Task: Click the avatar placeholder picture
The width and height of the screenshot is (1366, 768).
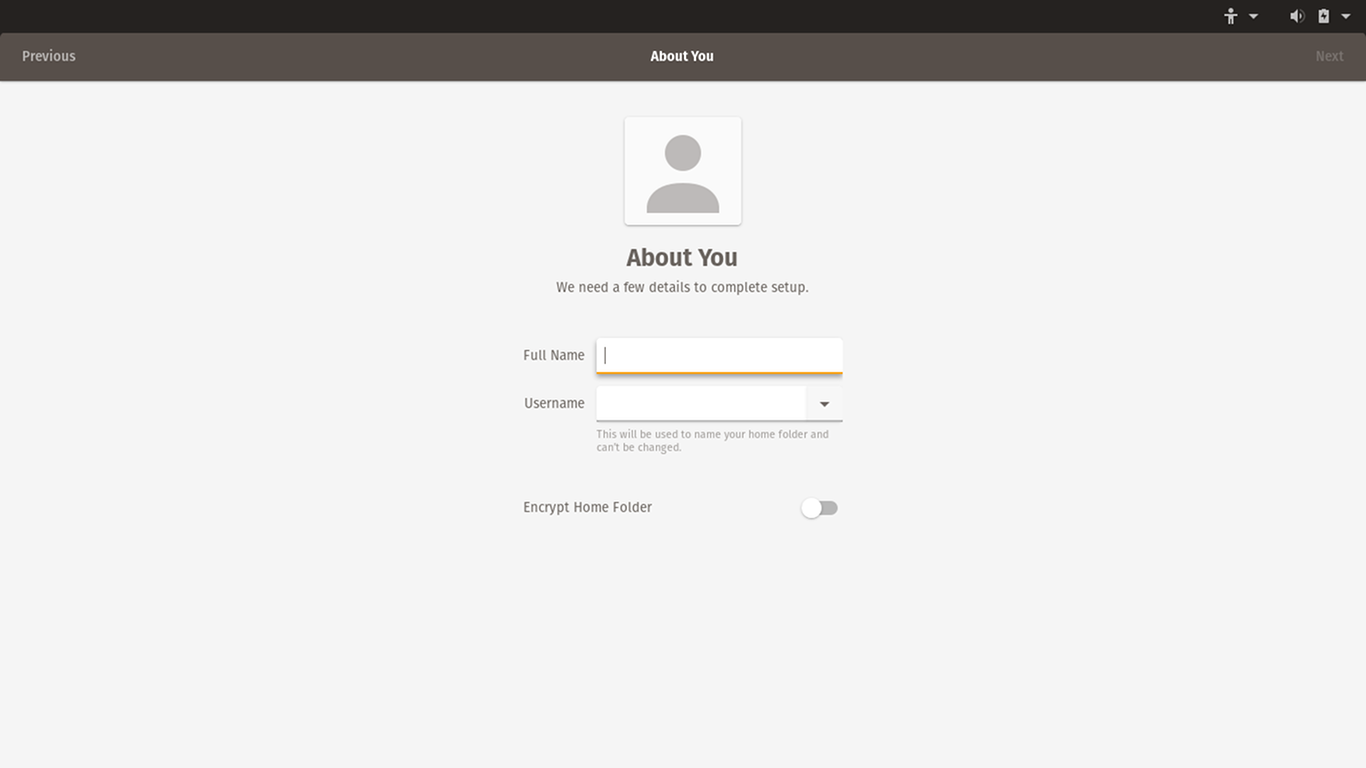Action: pyautogui.click(x=683, y=171)
